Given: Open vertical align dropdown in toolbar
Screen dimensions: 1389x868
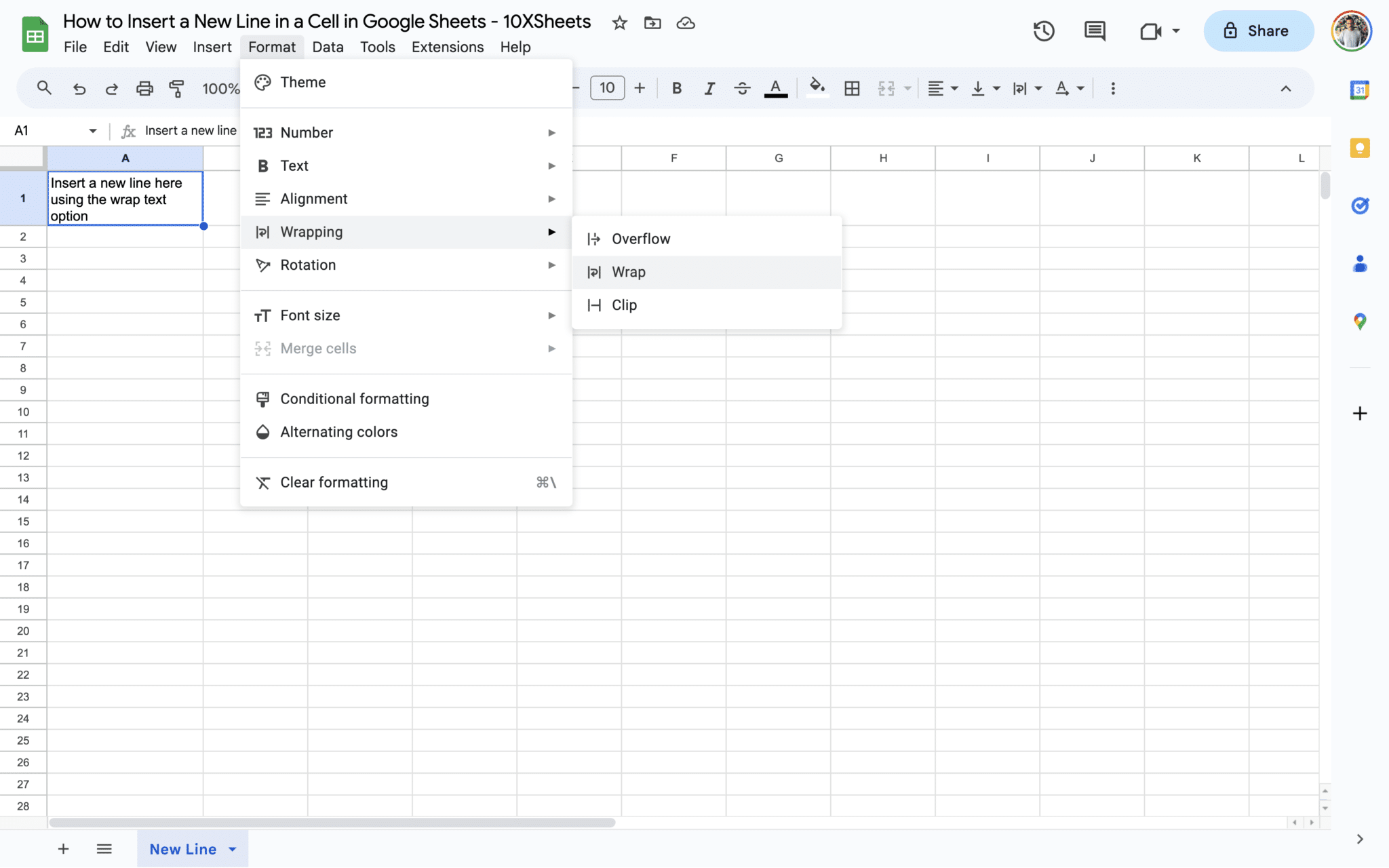Looking at the screenshot, I should [985, 88].
